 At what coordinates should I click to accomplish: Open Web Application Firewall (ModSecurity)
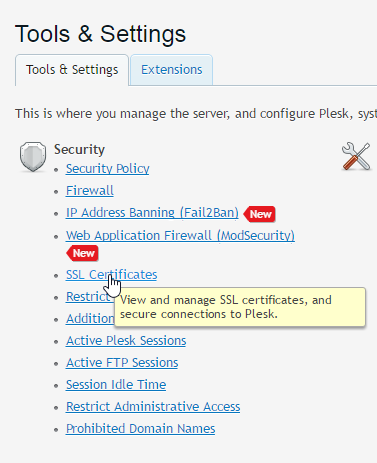[x=180, y=236]
